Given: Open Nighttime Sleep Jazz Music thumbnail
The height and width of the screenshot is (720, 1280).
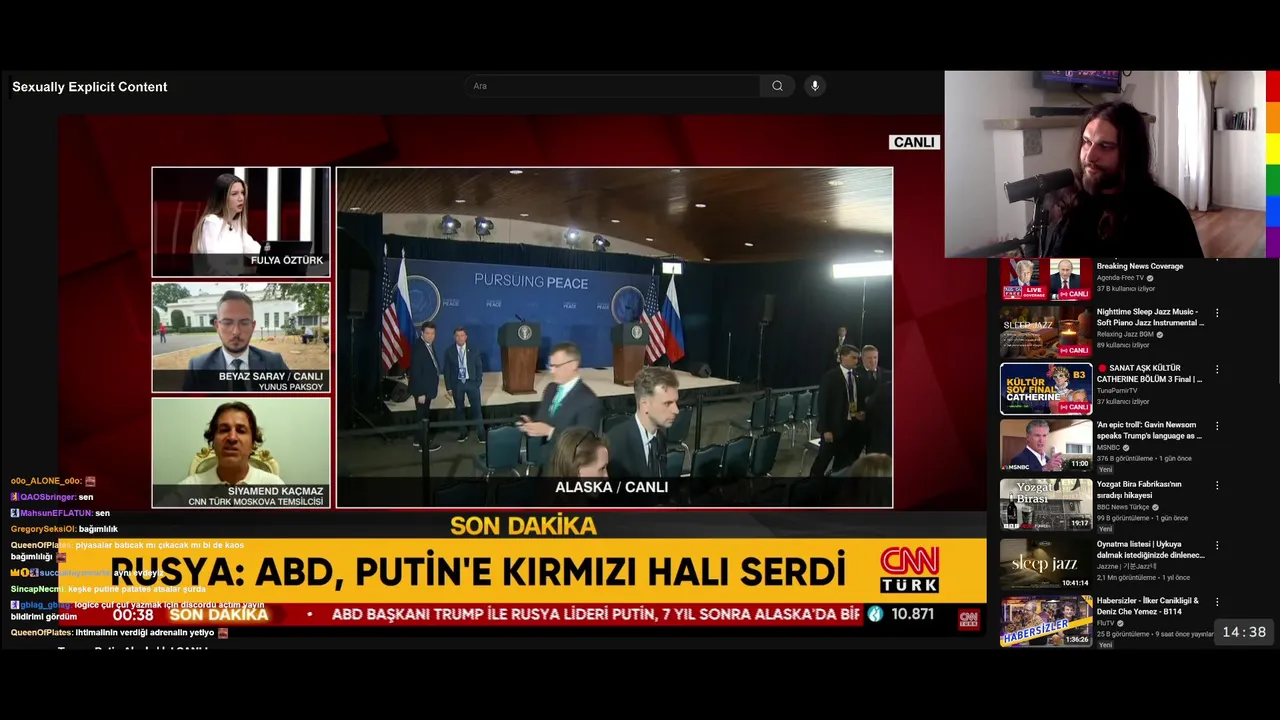Looking at the screenshot, I should tap(1046, 332).
